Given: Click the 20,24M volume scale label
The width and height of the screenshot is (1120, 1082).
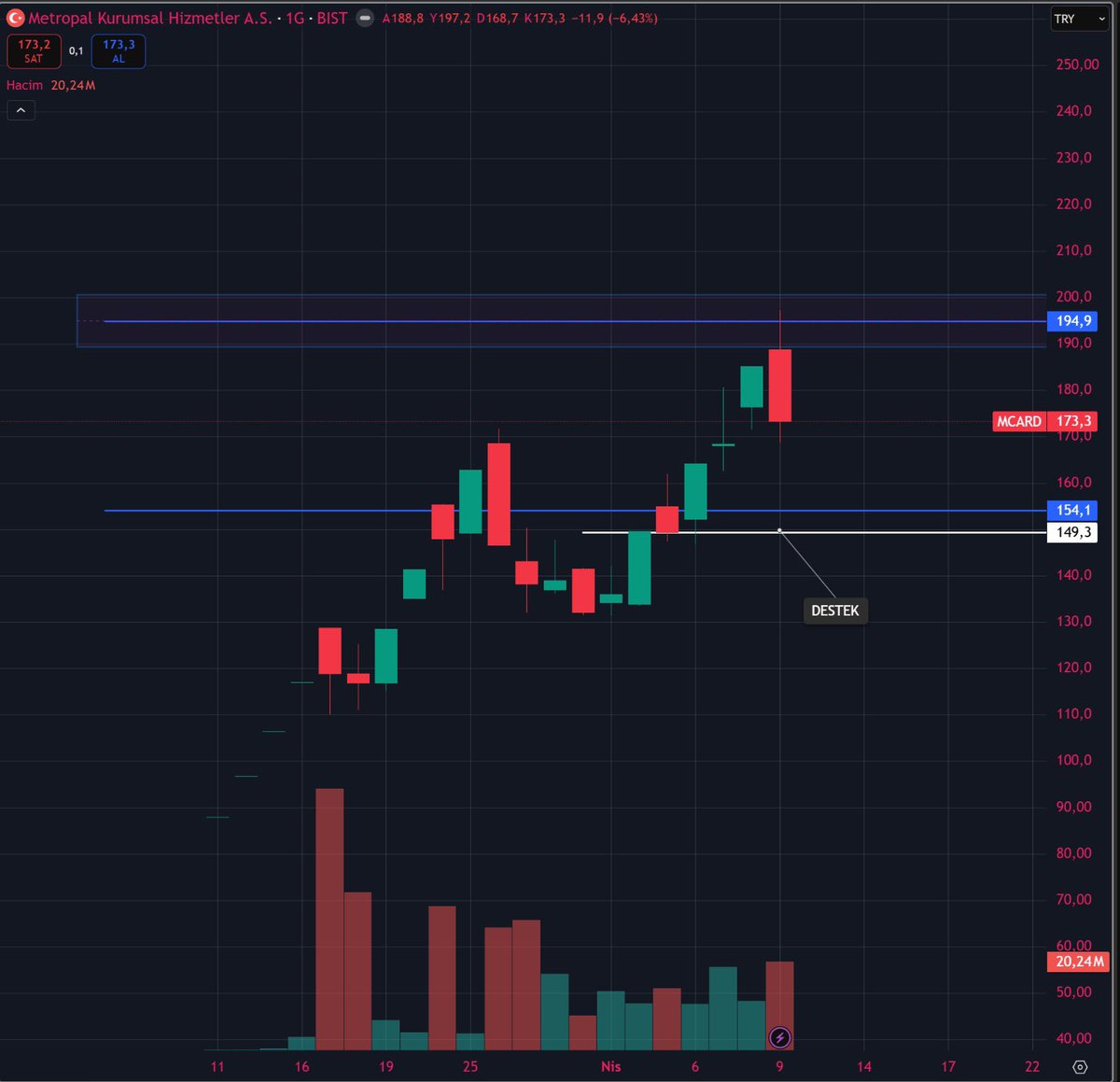Looking at the screenshot, I should [1079, 962].
